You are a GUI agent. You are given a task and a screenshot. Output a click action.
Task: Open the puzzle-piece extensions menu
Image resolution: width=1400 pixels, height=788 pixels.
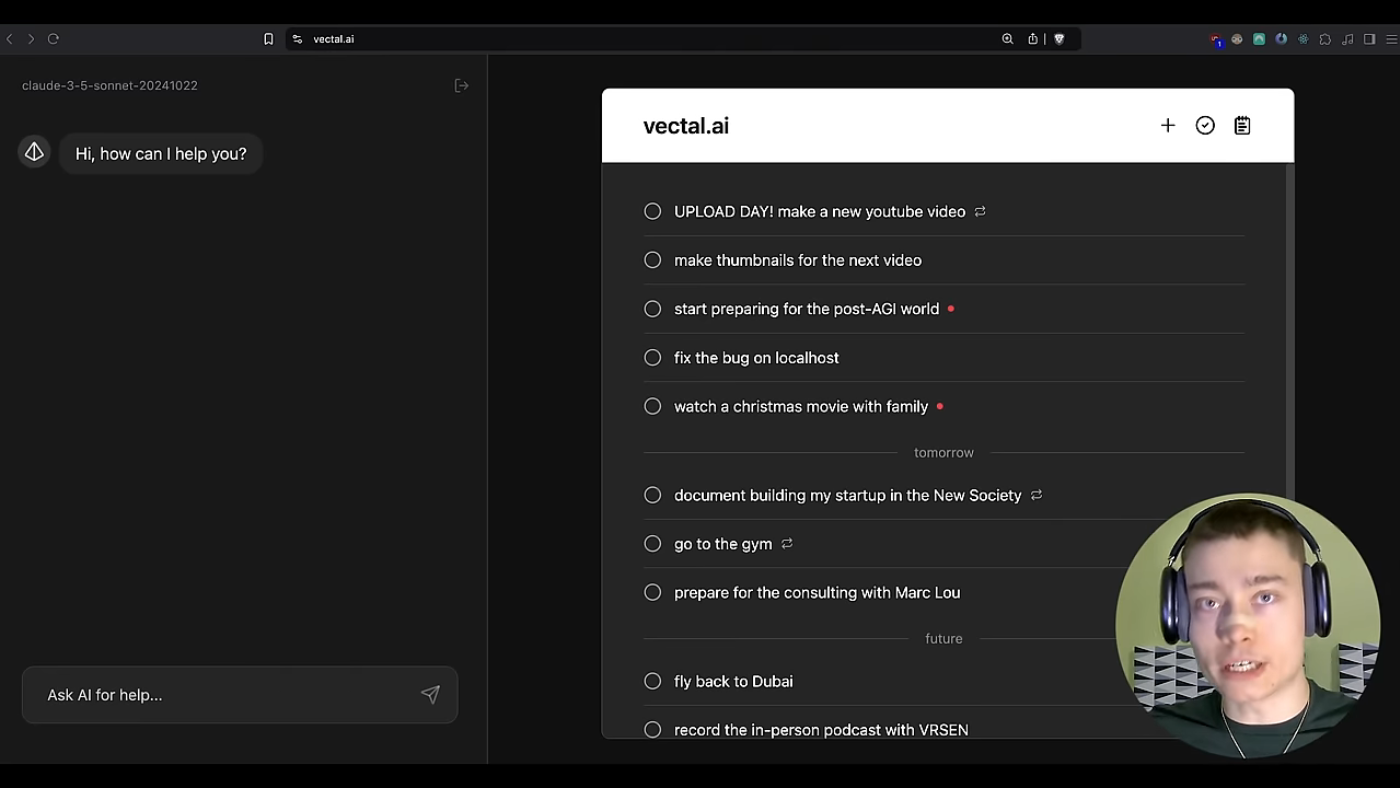pyautogui.click(x=1325, y=39)
